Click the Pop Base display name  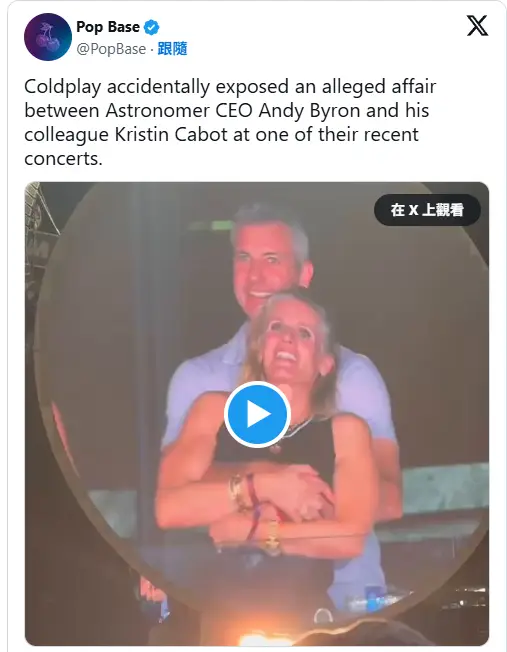pyautogui.click(x=108, y=27)
